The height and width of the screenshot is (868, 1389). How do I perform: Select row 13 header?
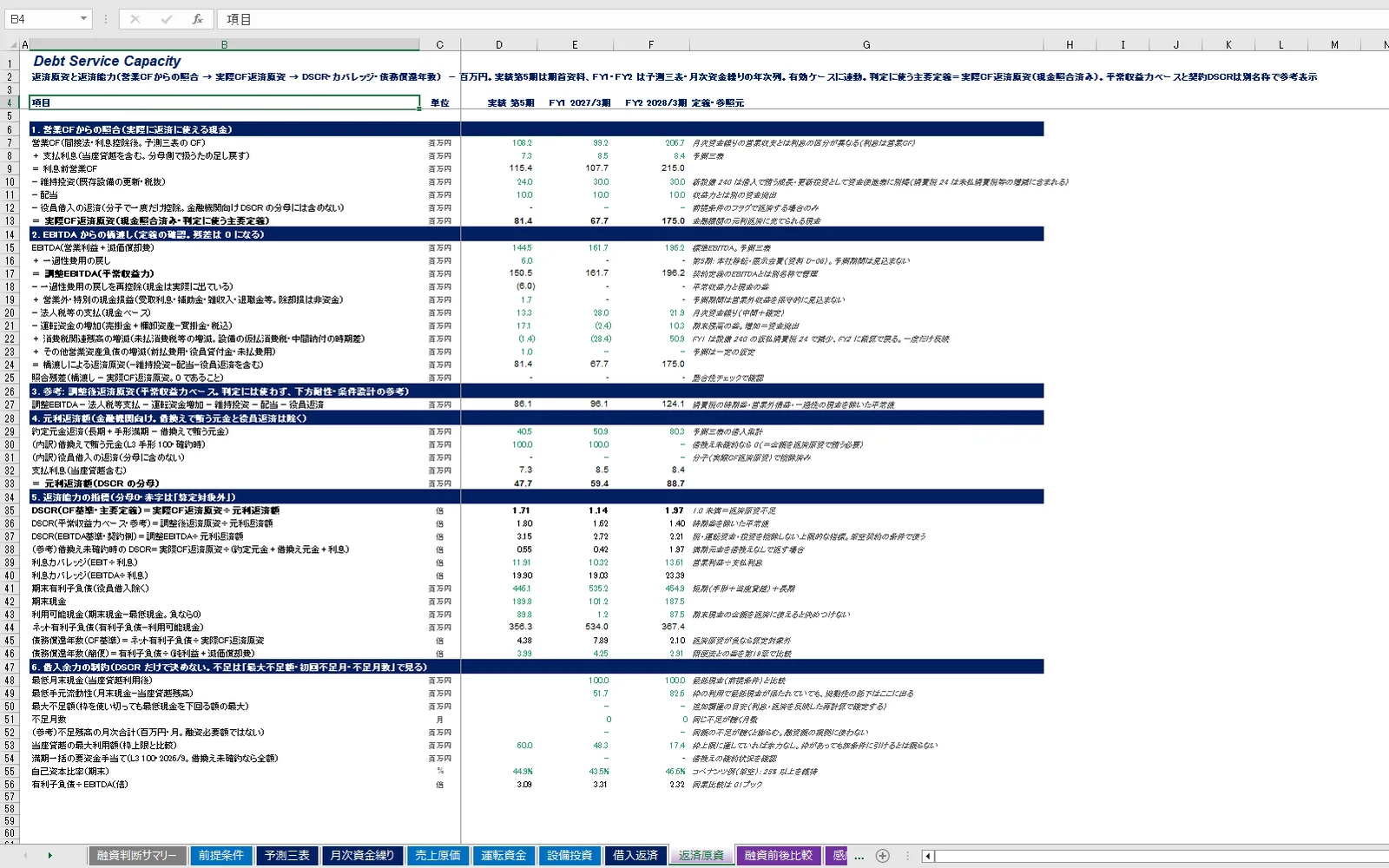coord(10,221)
